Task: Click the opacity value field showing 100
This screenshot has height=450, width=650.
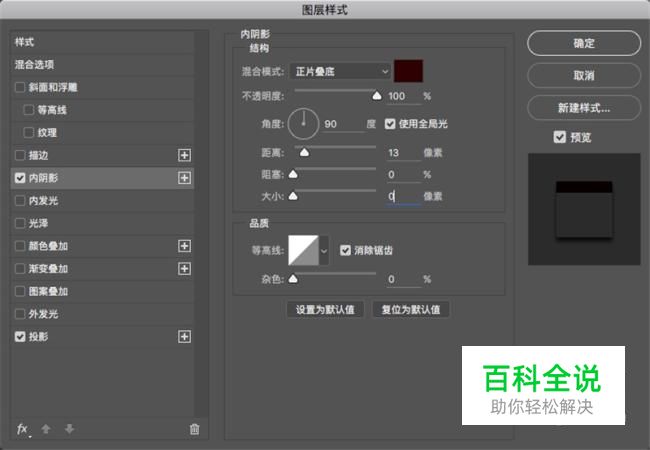Action: tap(403, 97)
